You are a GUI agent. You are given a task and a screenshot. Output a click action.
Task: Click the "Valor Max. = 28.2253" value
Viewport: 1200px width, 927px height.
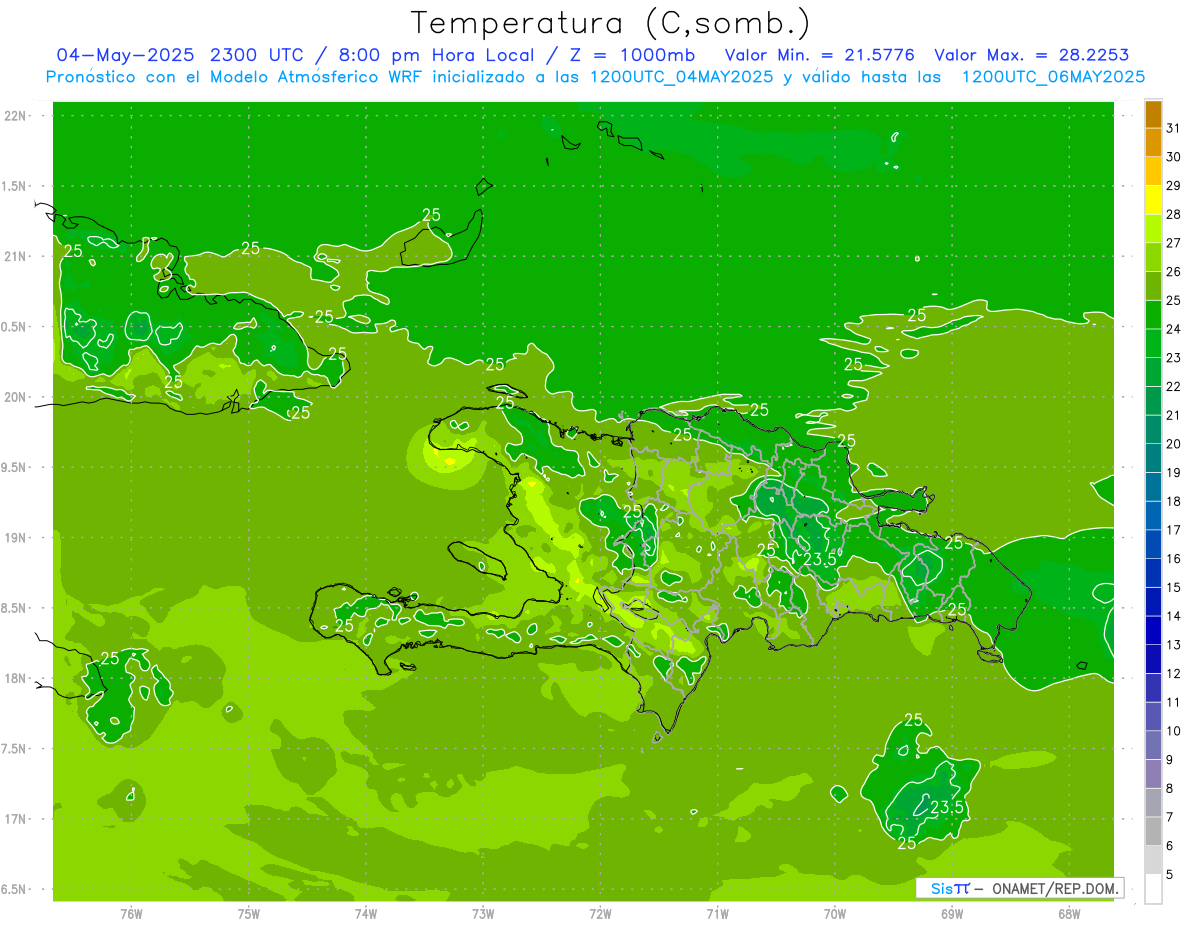click(x=1031, y=55)
